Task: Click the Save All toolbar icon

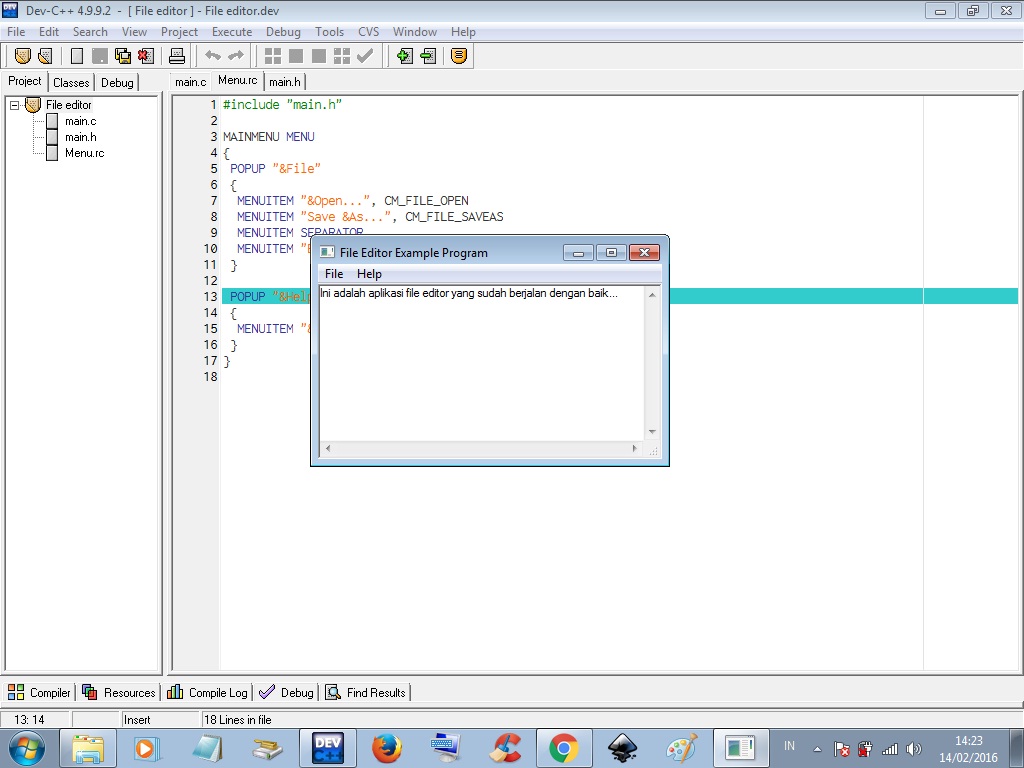Action: [123, 56]
